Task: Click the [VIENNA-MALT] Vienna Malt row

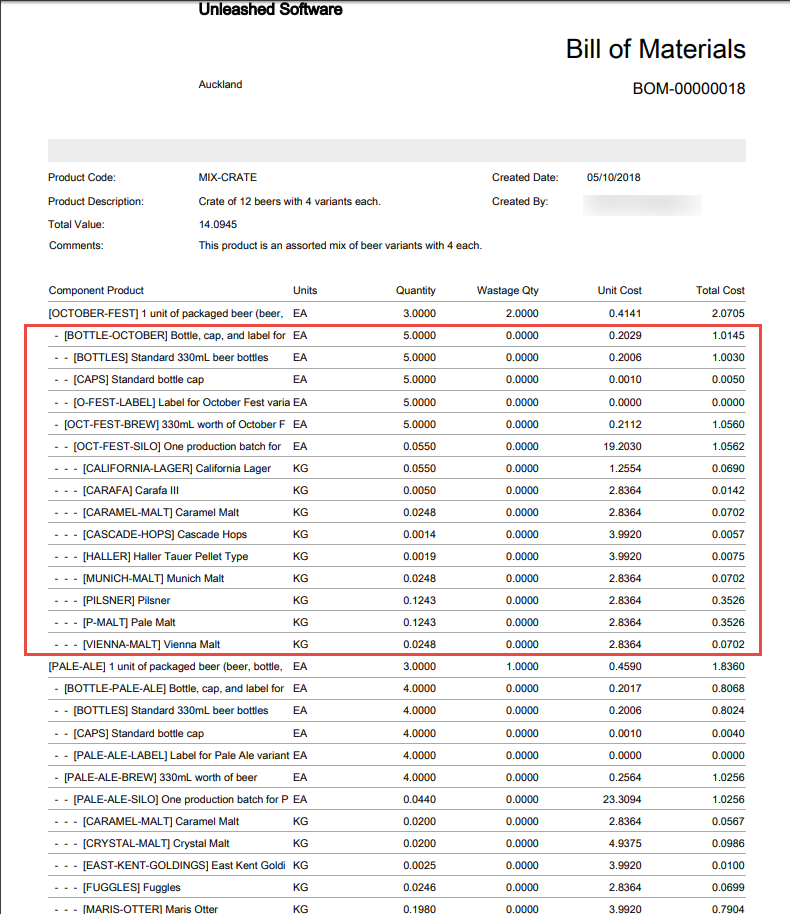Action: tap(396, 645)
